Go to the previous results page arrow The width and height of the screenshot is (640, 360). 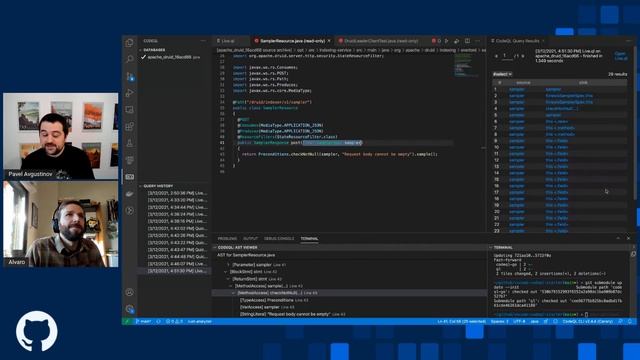(496, 56)
